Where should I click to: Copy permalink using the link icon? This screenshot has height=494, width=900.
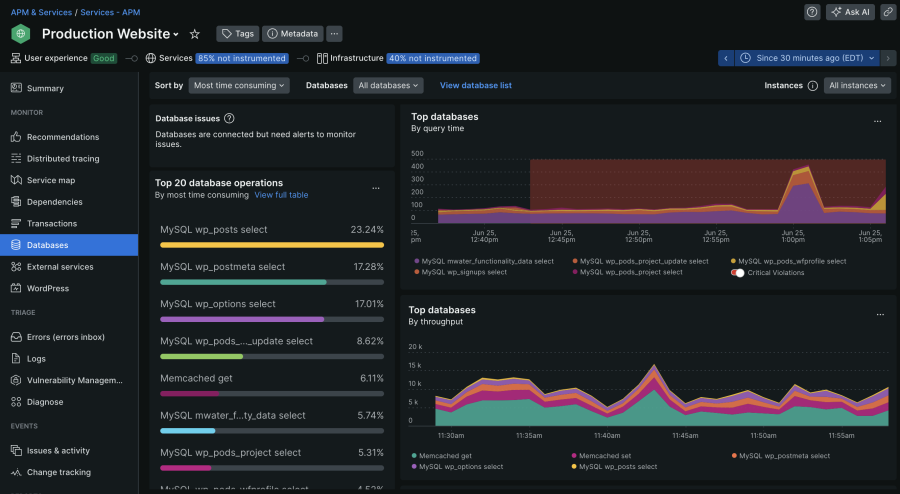pos(887,12)
